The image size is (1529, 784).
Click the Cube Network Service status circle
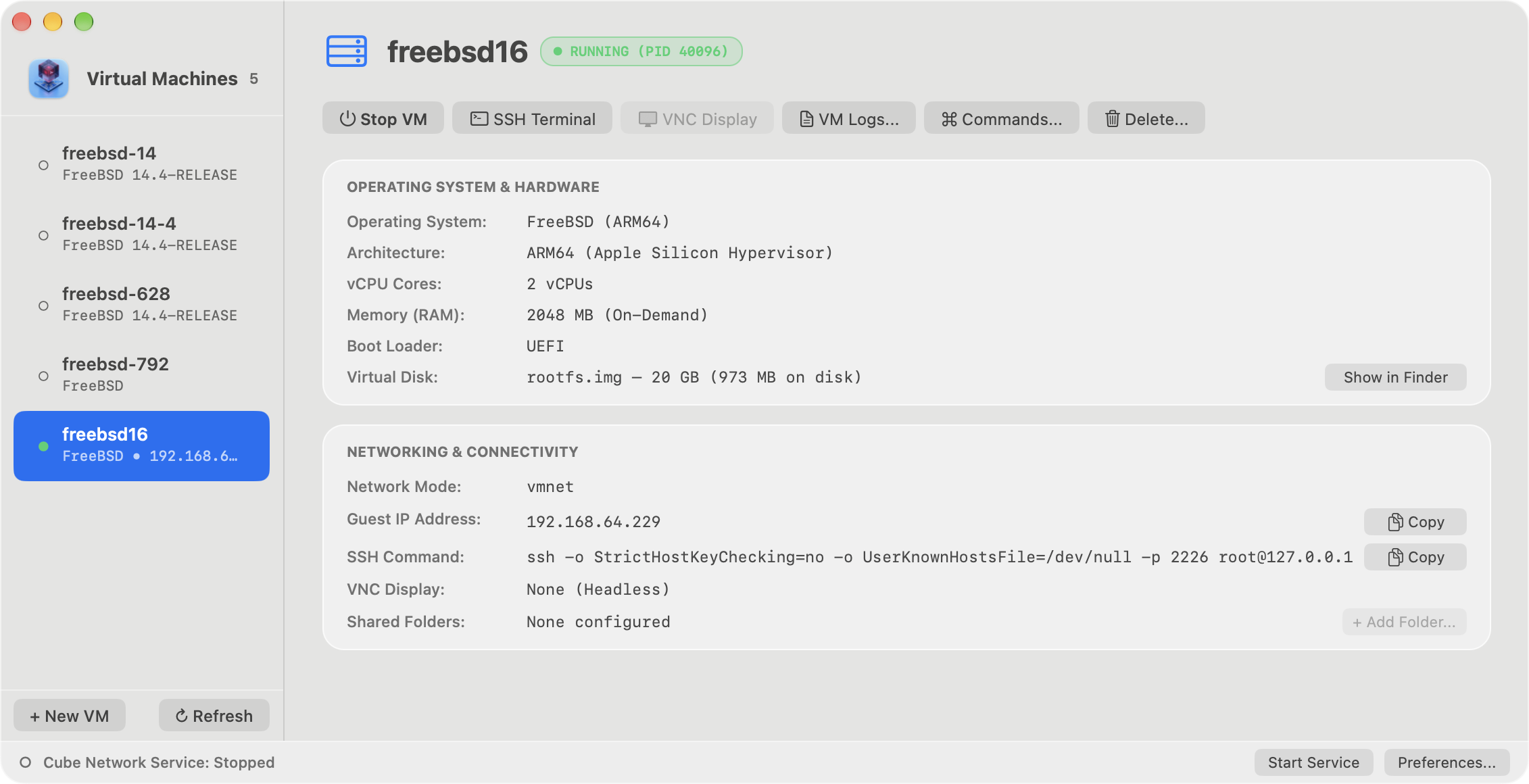(x=26, y=762)
